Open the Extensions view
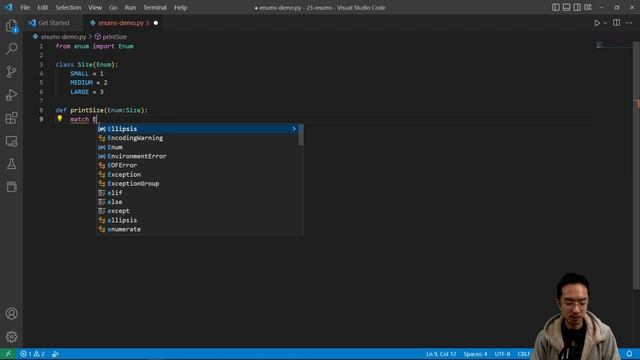Screen dimensions: 640x360 click(x=11, y=118)
